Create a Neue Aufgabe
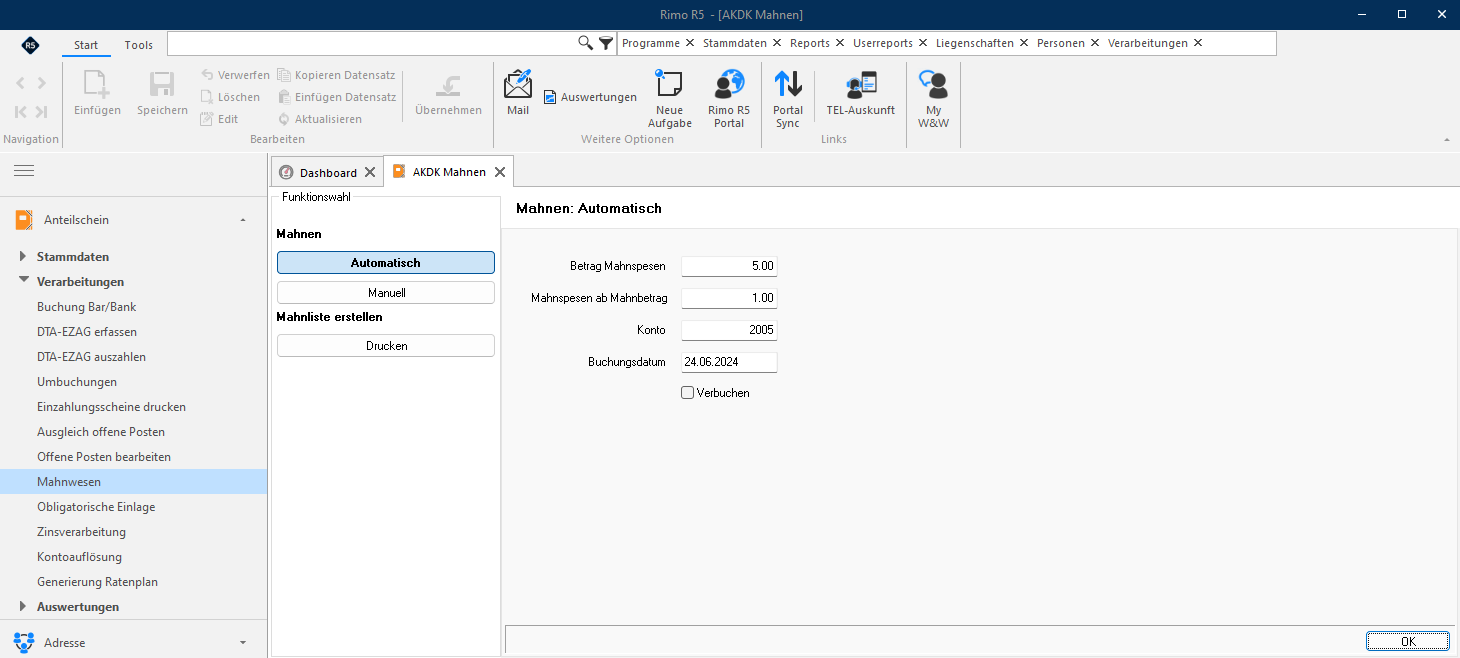The image size is (1460, 658). click(669, 98)
